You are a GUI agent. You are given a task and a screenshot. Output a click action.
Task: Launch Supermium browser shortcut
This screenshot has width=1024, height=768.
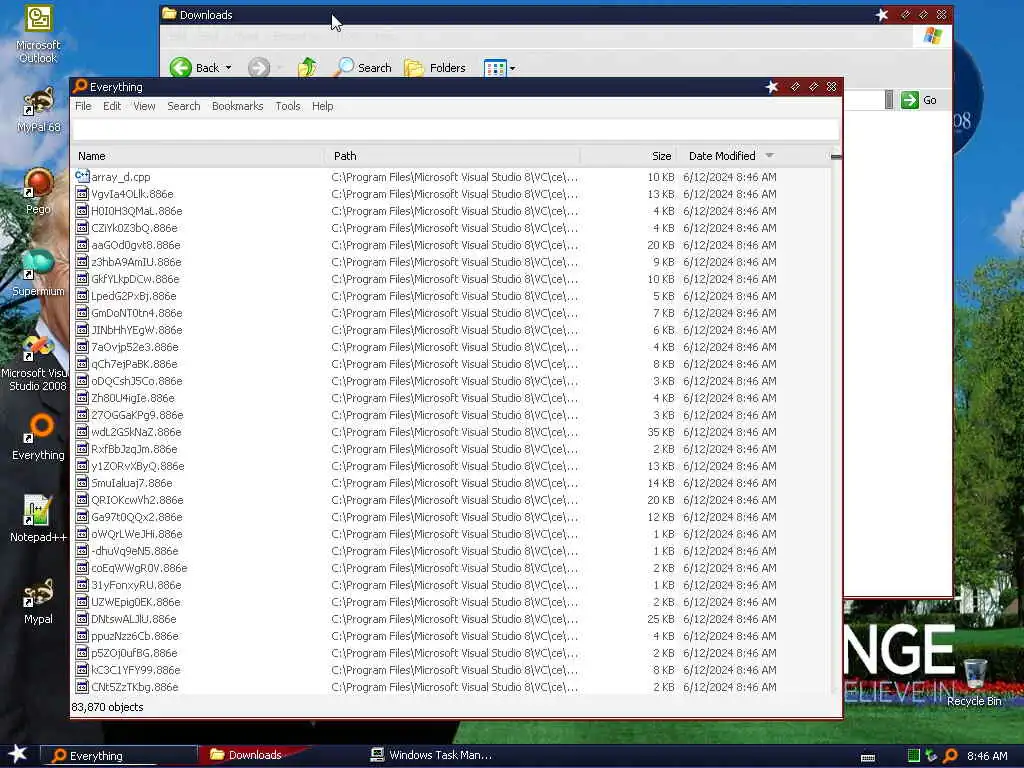(x=39, y=273)
